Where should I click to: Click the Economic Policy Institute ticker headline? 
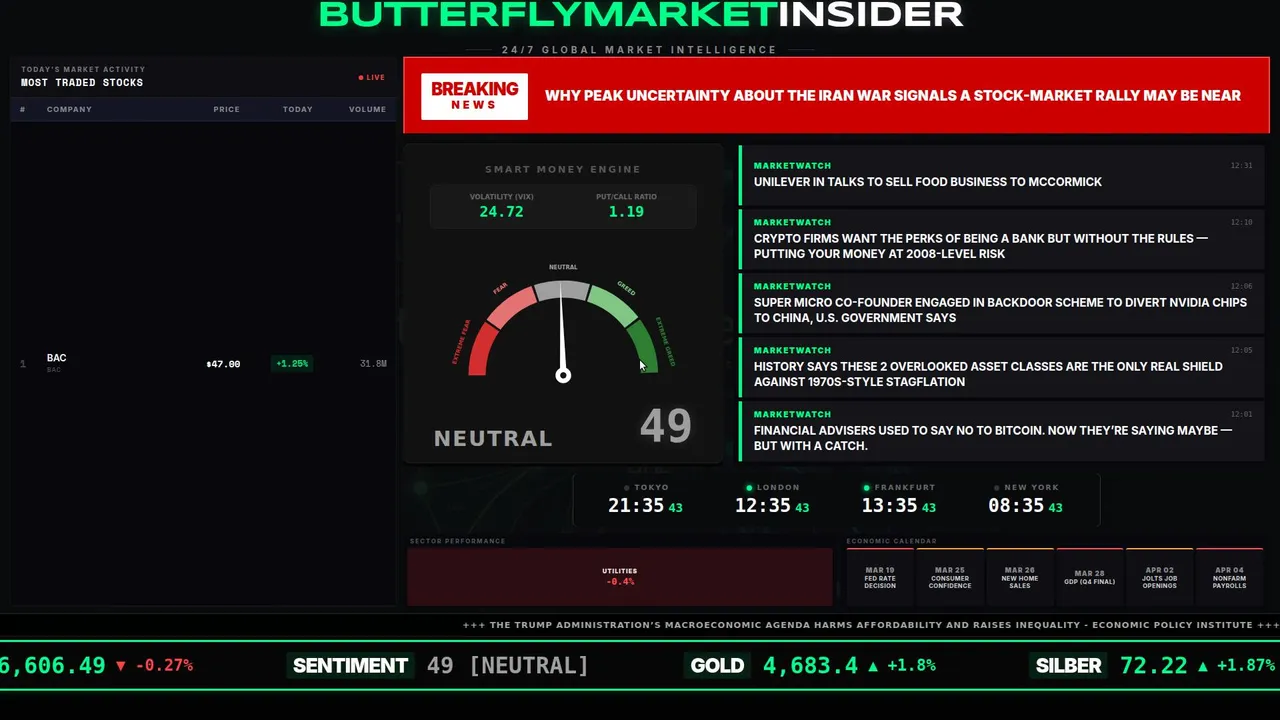(x=870, y=625)
